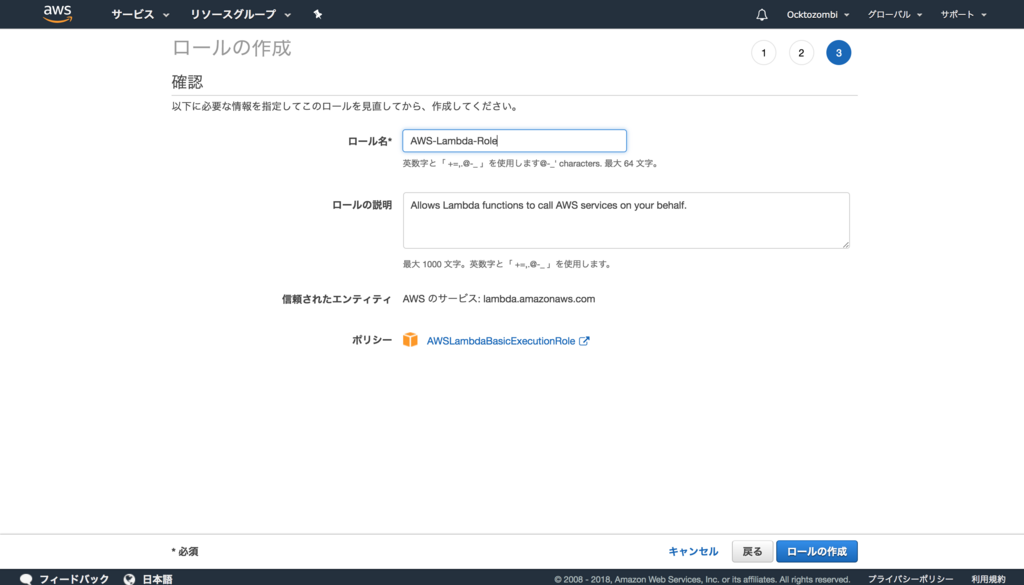Open the プライバシーポリシー link
Image resolution: width=1024 pixels, height=585 pixels.
pyautogui.click(x=910, y=579)
